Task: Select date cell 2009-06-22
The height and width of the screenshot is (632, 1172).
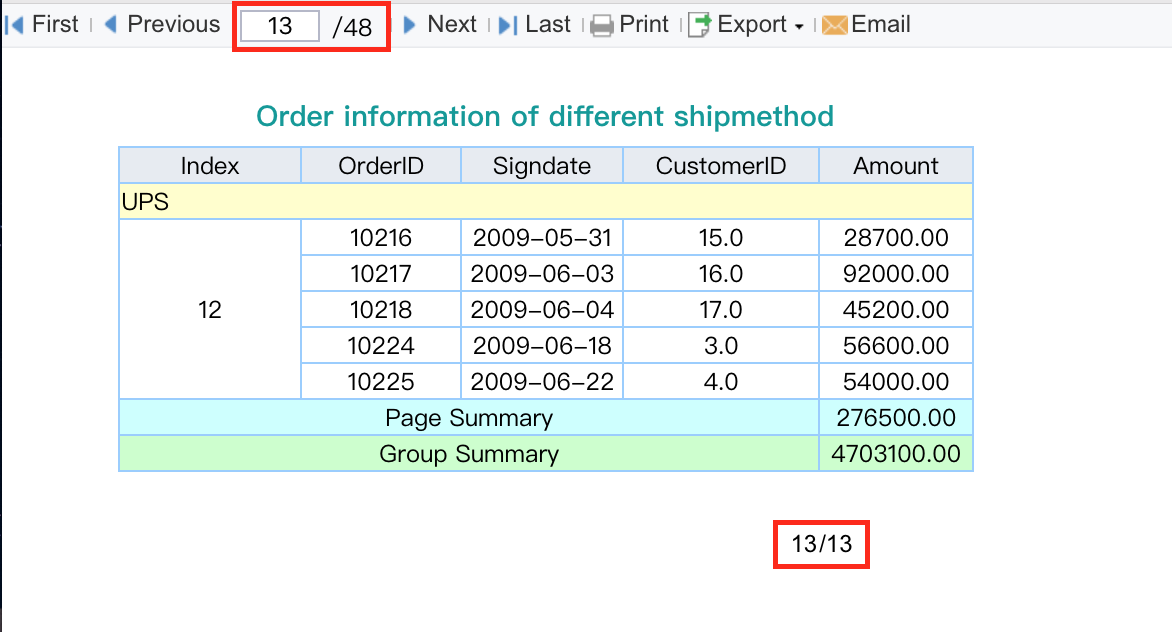Action: (x=542, y=381)
